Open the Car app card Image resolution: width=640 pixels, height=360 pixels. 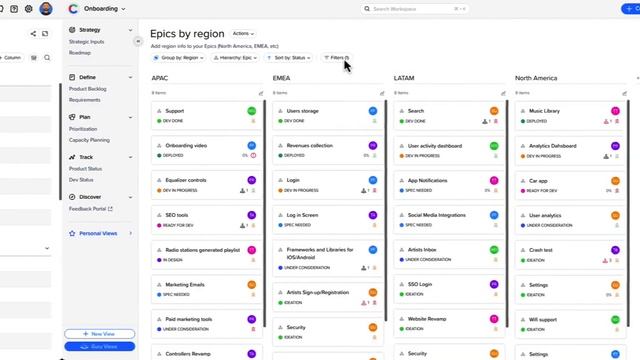pyautogui.click(x=570, y=186)
